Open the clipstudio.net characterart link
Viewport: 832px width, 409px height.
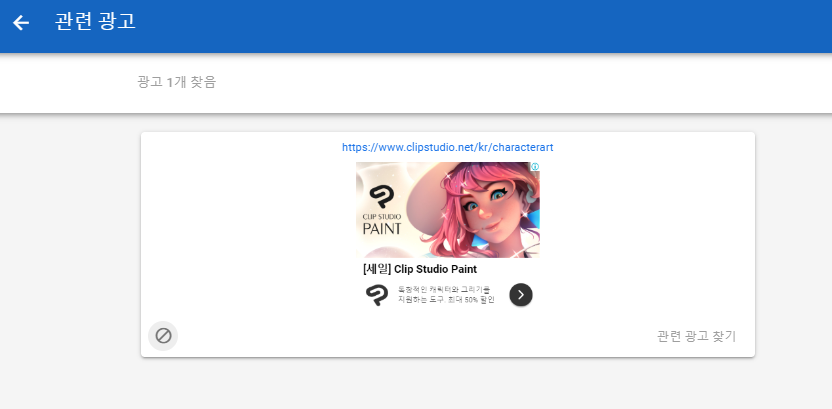coord(447,147)
